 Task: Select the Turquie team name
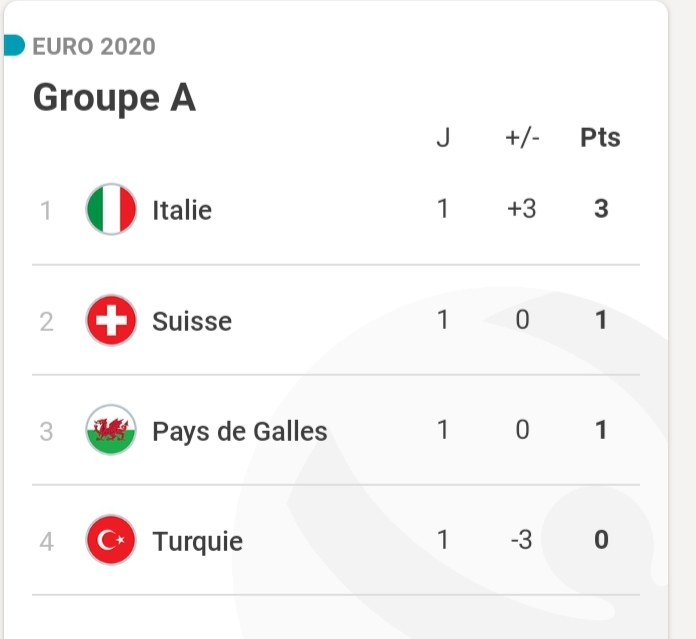click(x=197, y=541)
